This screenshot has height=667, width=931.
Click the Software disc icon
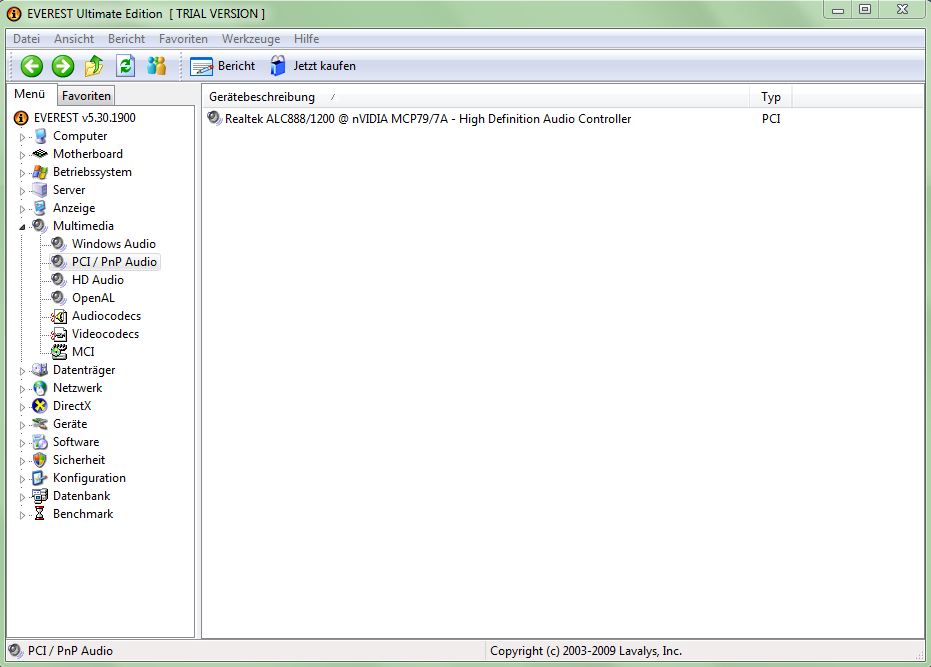pyautogui.click(x=40, y=442)
